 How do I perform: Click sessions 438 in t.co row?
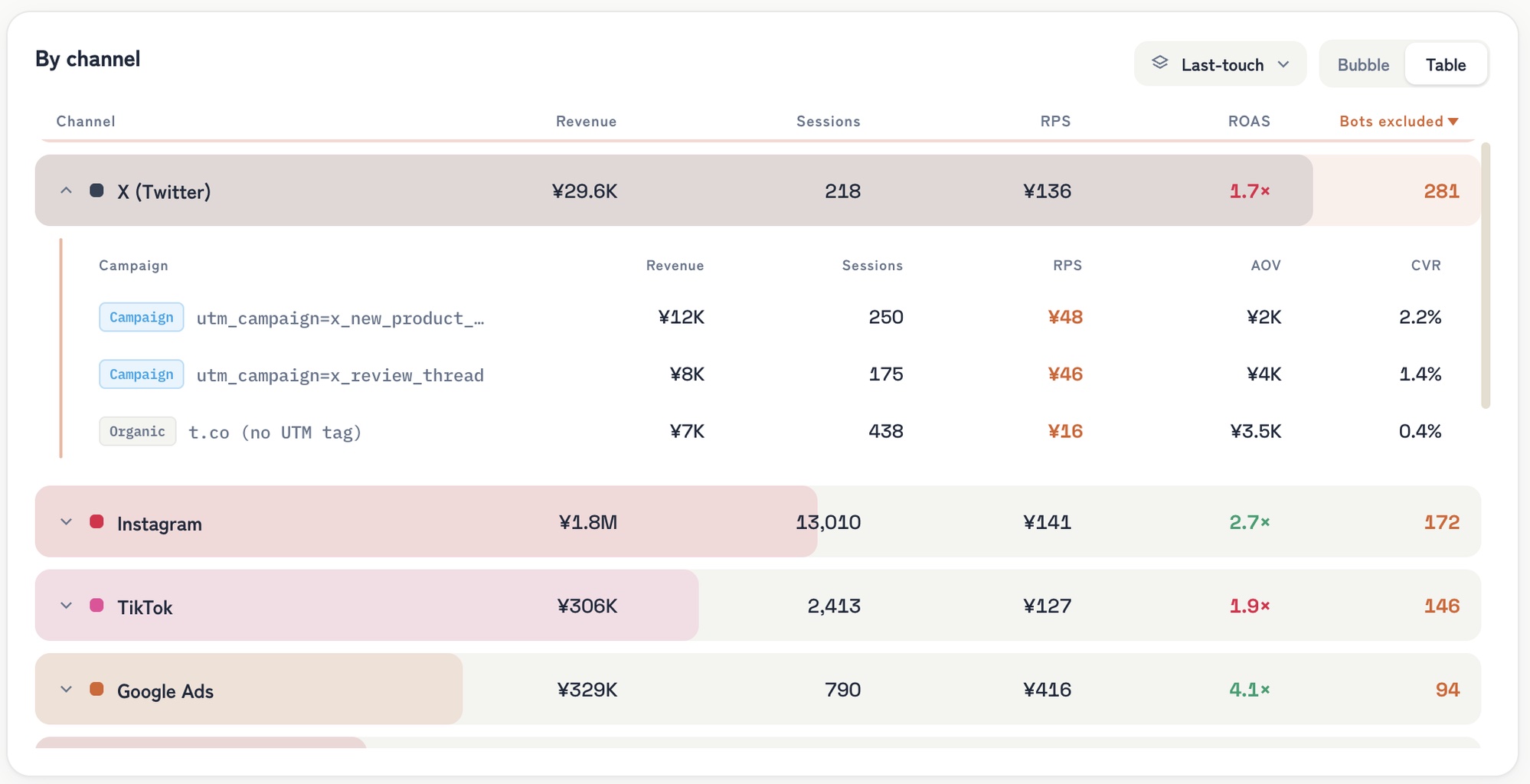coord(886,431)
